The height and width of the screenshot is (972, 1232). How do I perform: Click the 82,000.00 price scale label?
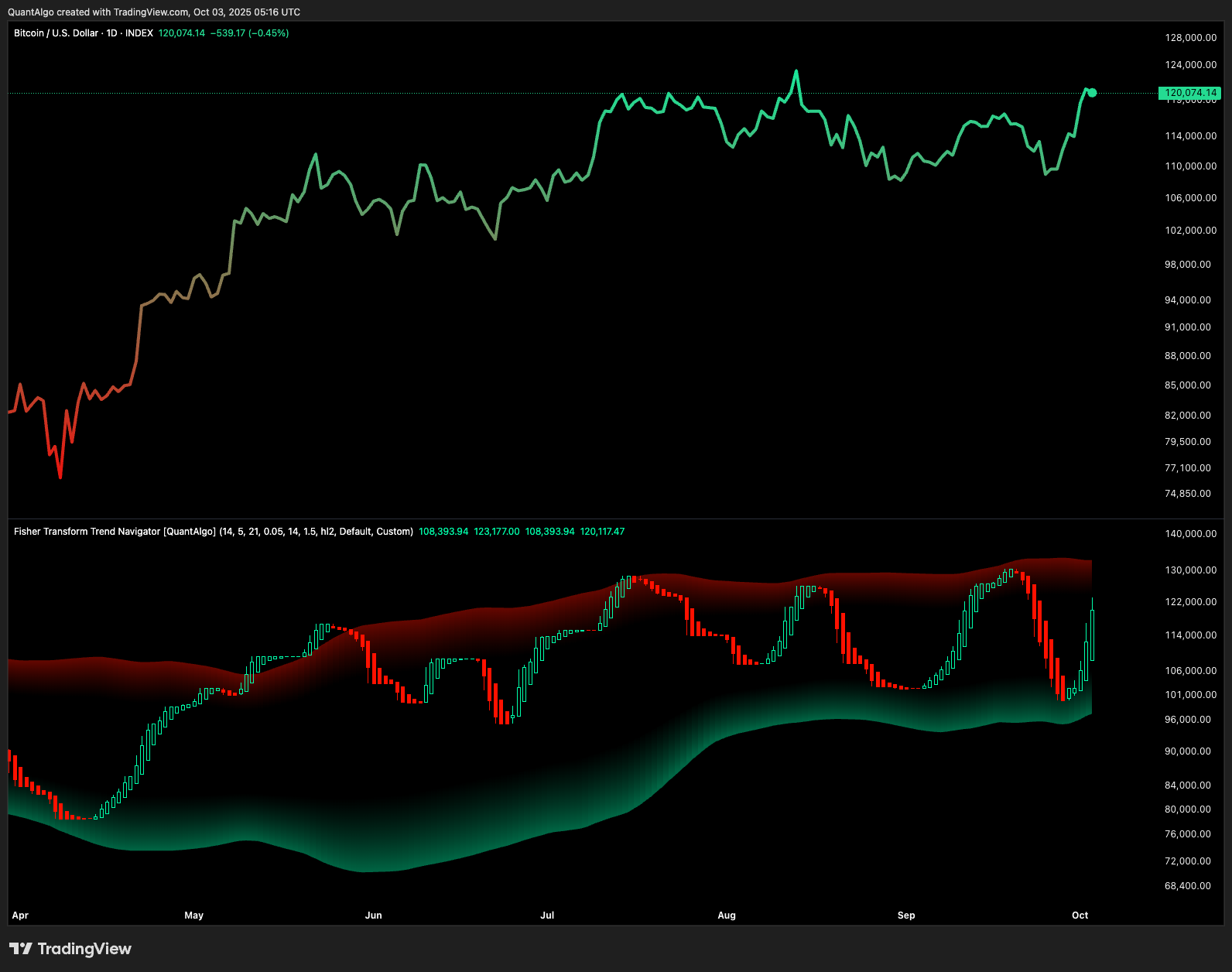[1188, 416]
